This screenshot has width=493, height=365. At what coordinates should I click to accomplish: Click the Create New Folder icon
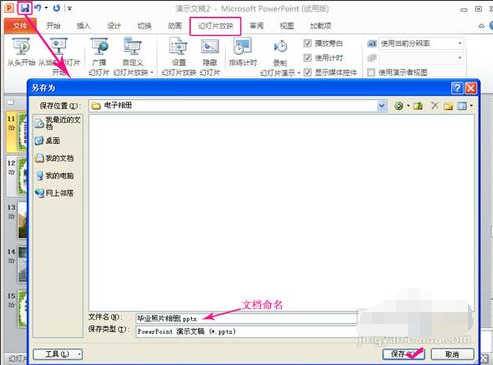pyautogui.click(x=448, y=106)
